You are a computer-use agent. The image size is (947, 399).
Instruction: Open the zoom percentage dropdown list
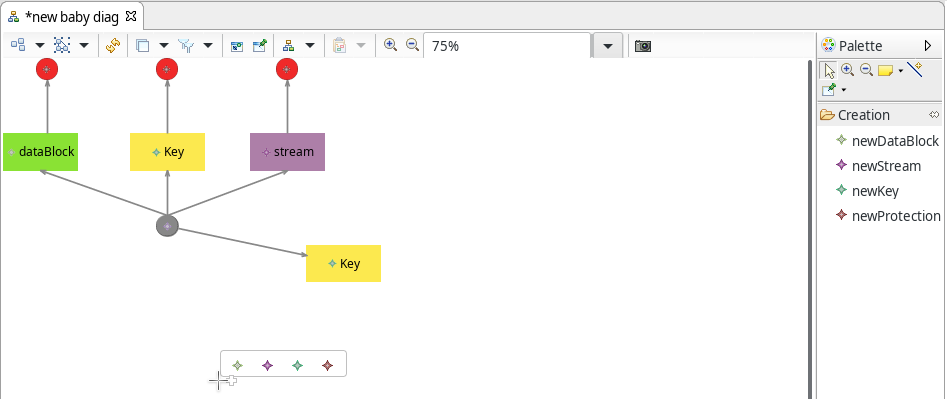point(608,46)
